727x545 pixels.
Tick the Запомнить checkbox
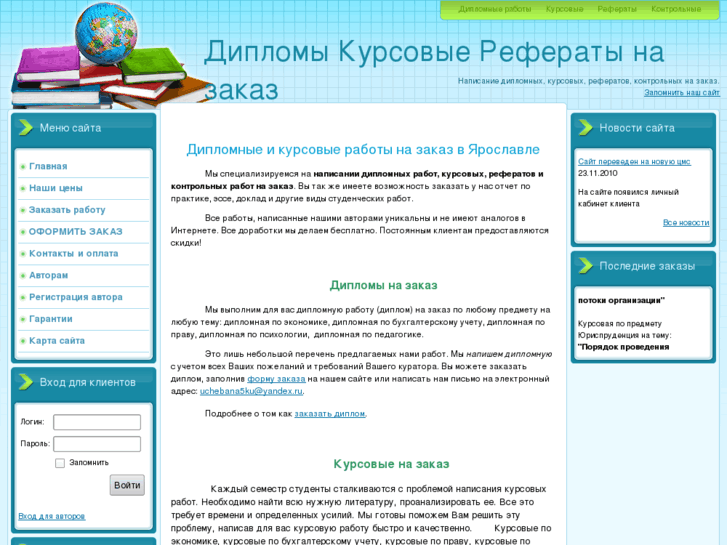(x=60, y=463)
